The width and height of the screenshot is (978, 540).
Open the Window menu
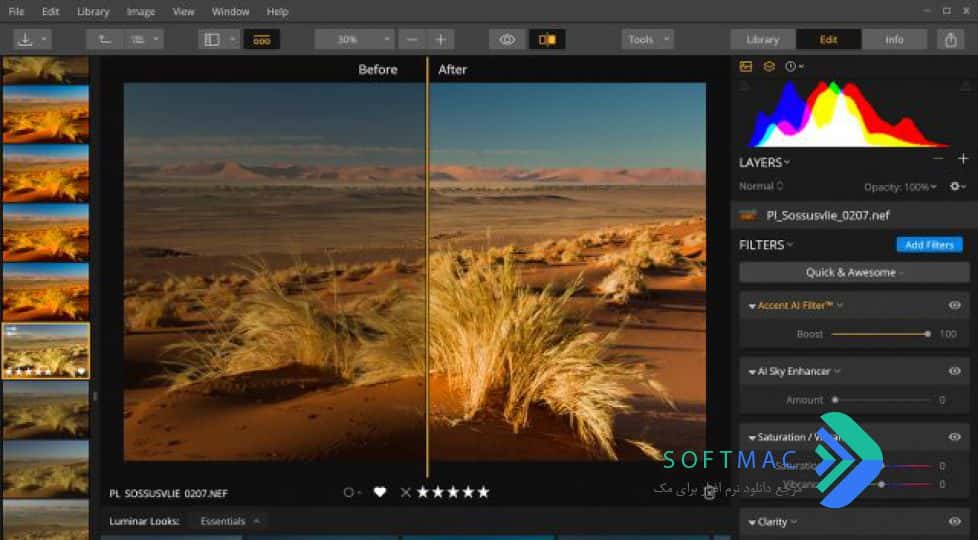pyautogui.click(x=230, y=11)
